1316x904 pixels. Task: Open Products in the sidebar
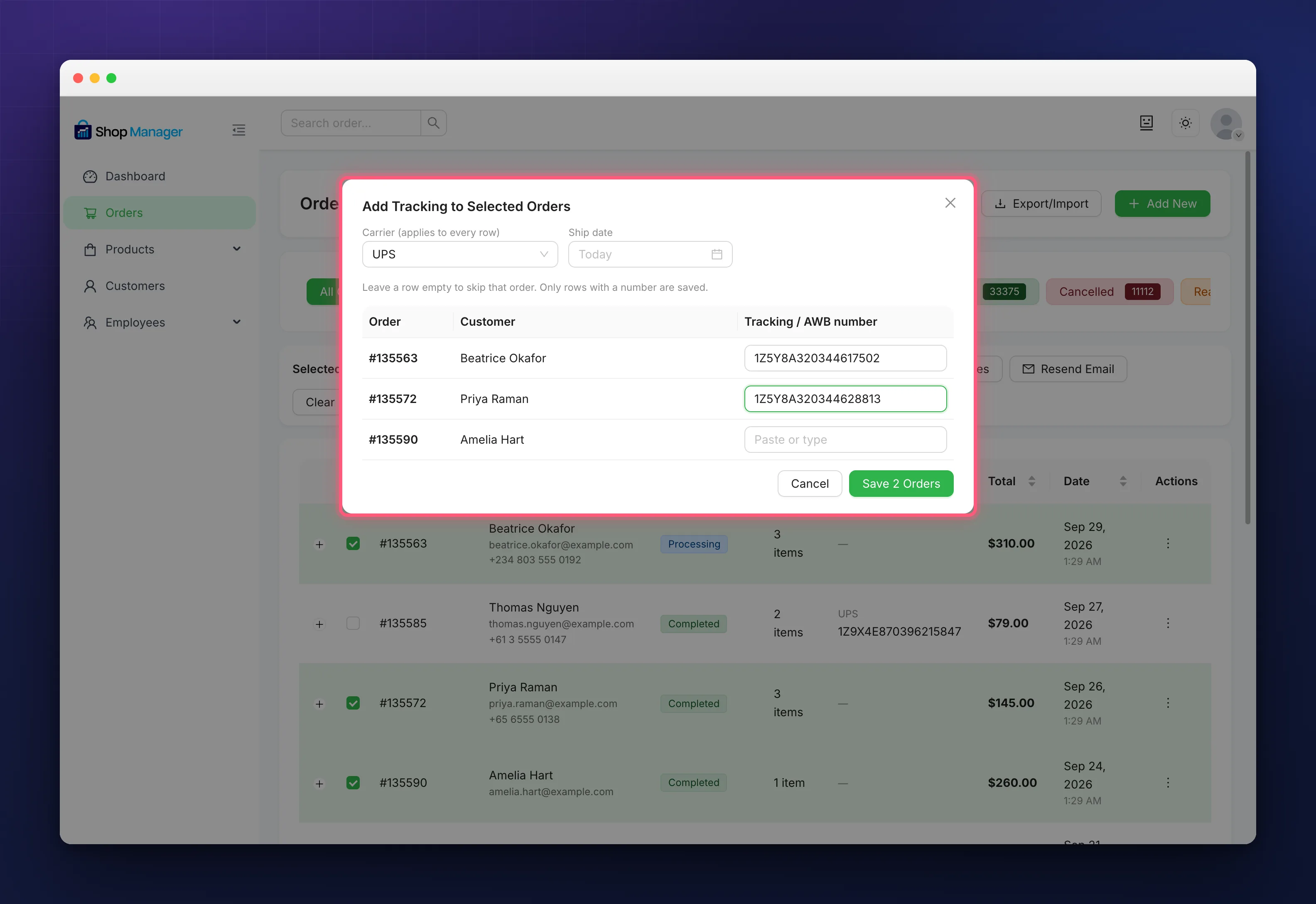(x=159, y=249)
